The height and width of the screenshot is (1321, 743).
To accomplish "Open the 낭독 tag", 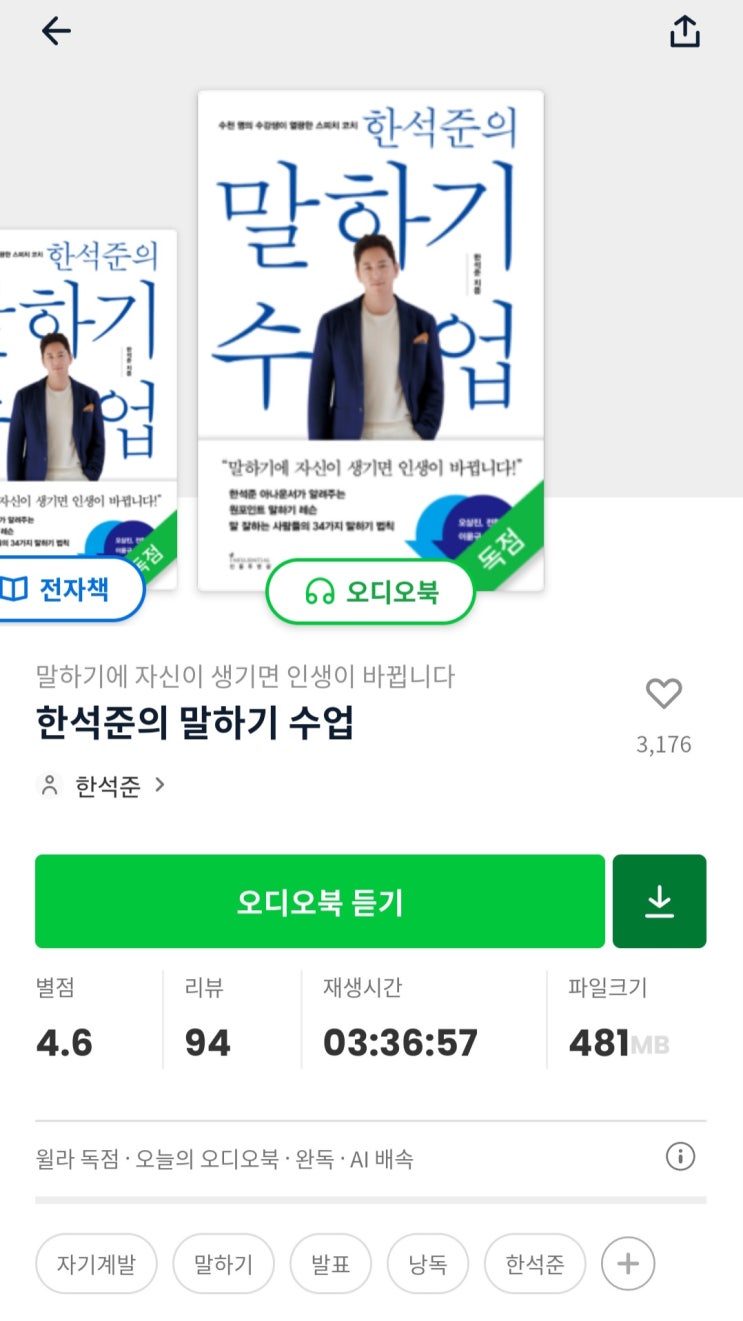I will tap(428, 1264).
